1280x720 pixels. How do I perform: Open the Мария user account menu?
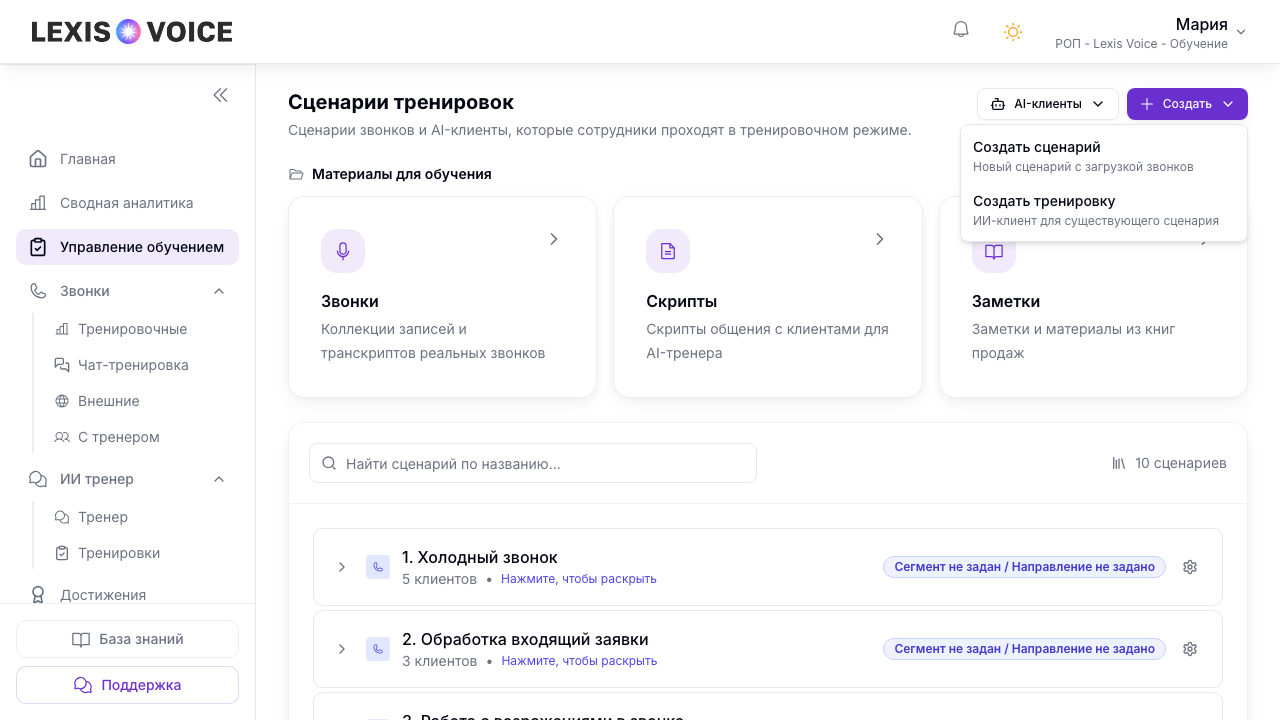tap(1150, 32)
